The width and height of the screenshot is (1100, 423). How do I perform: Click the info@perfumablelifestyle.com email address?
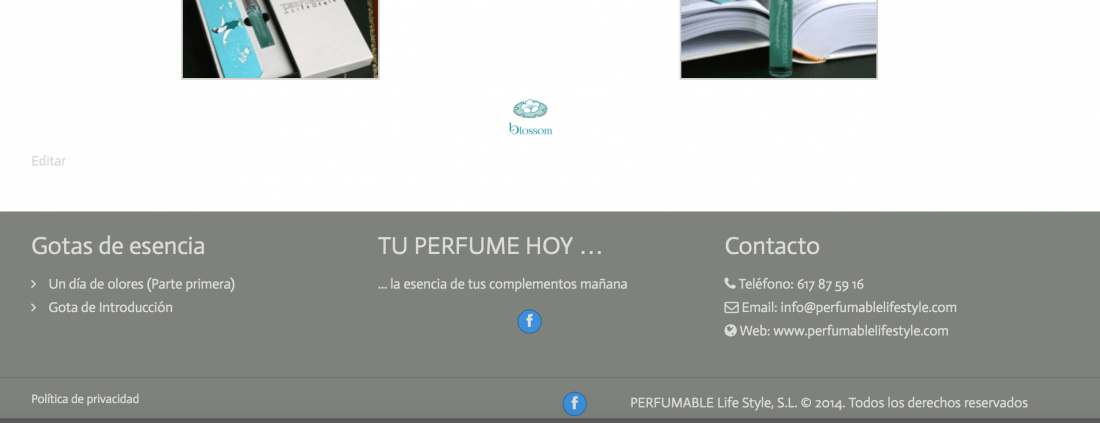868,307
